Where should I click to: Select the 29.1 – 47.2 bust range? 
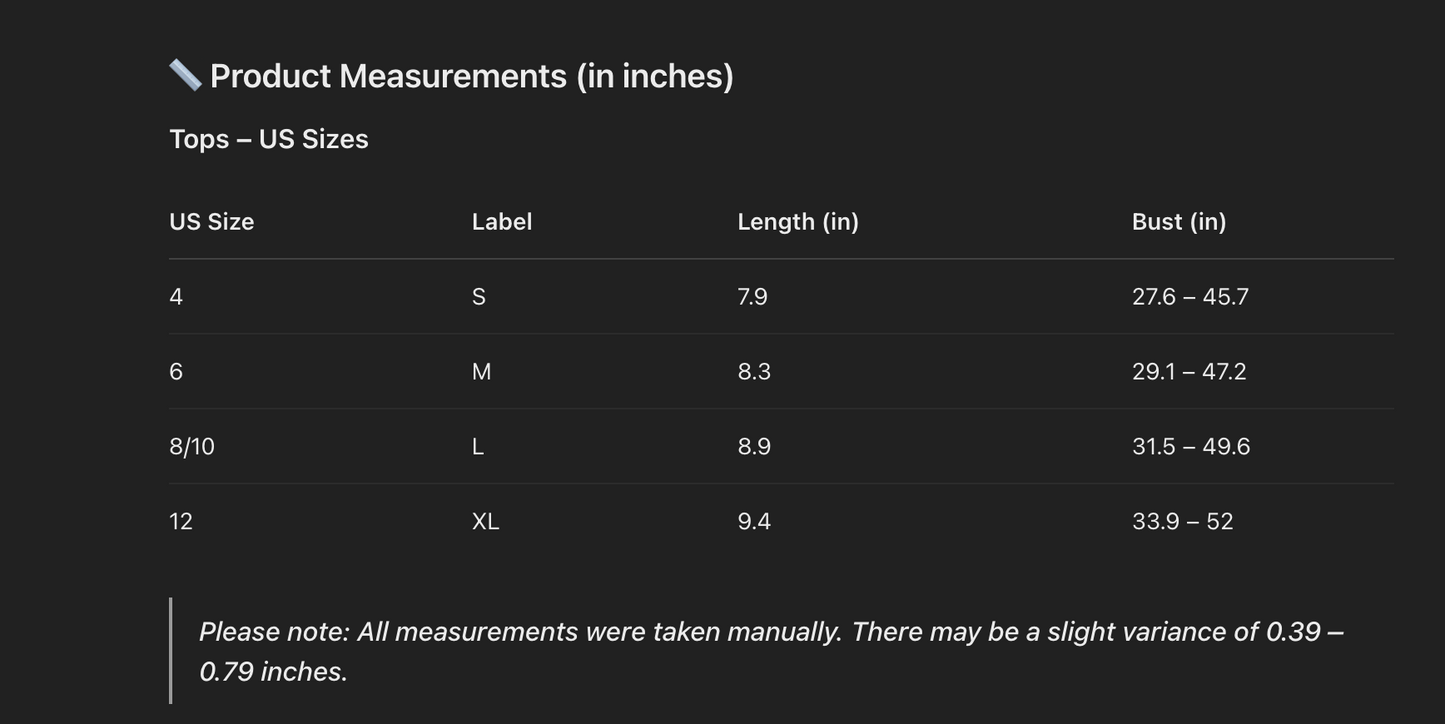(1189, 372)
